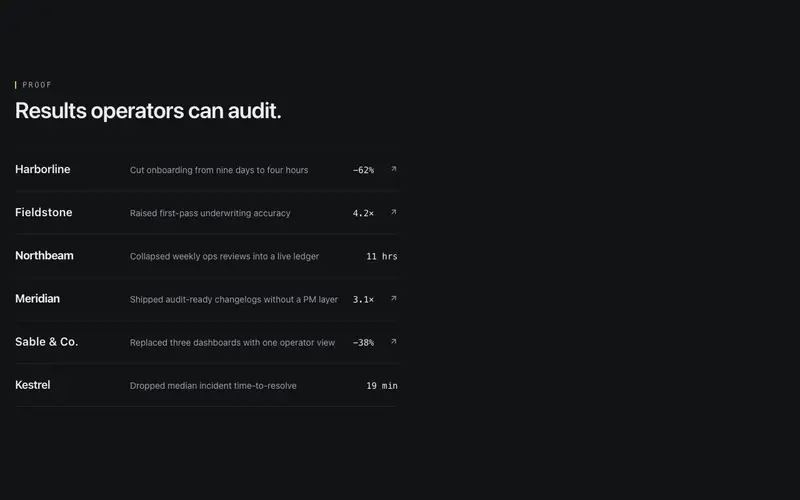Click the PROOF section label
The width and height of the screenshot is (800, 500).
pos(37,85)
